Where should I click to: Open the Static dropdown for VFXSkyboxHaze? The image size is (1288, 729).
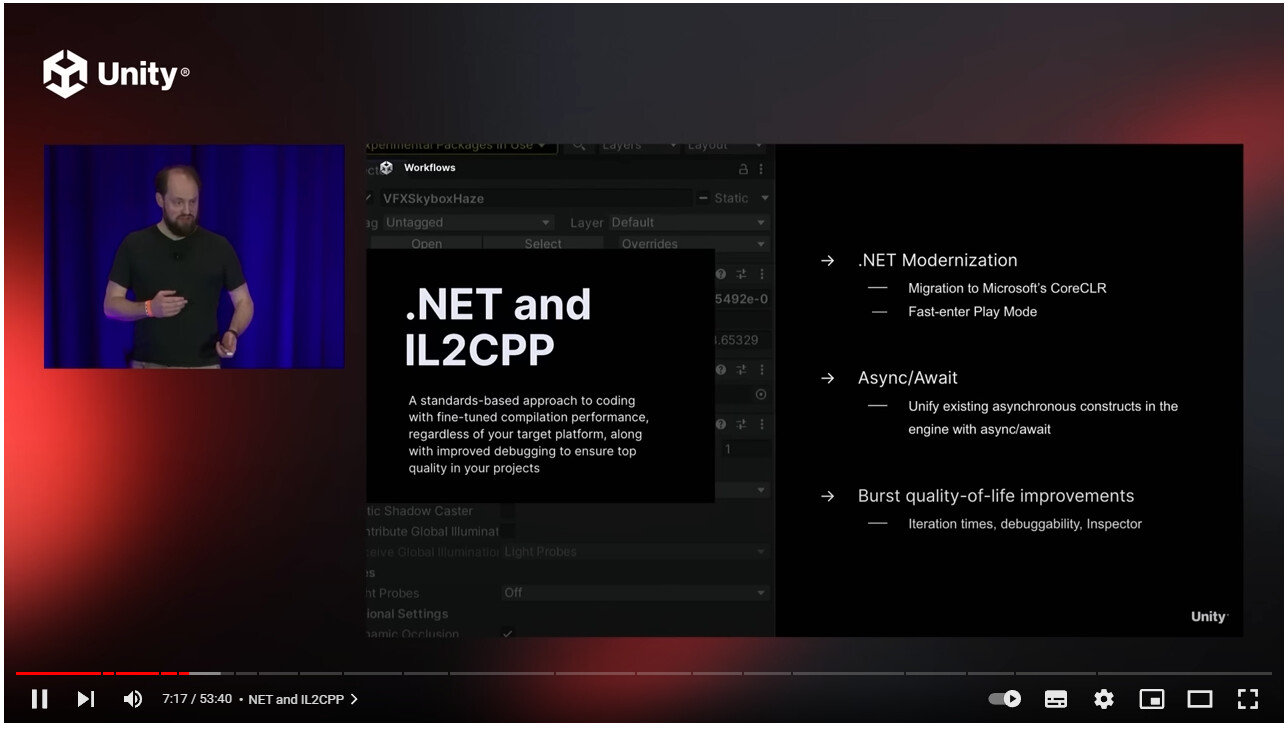click(762, 198)
